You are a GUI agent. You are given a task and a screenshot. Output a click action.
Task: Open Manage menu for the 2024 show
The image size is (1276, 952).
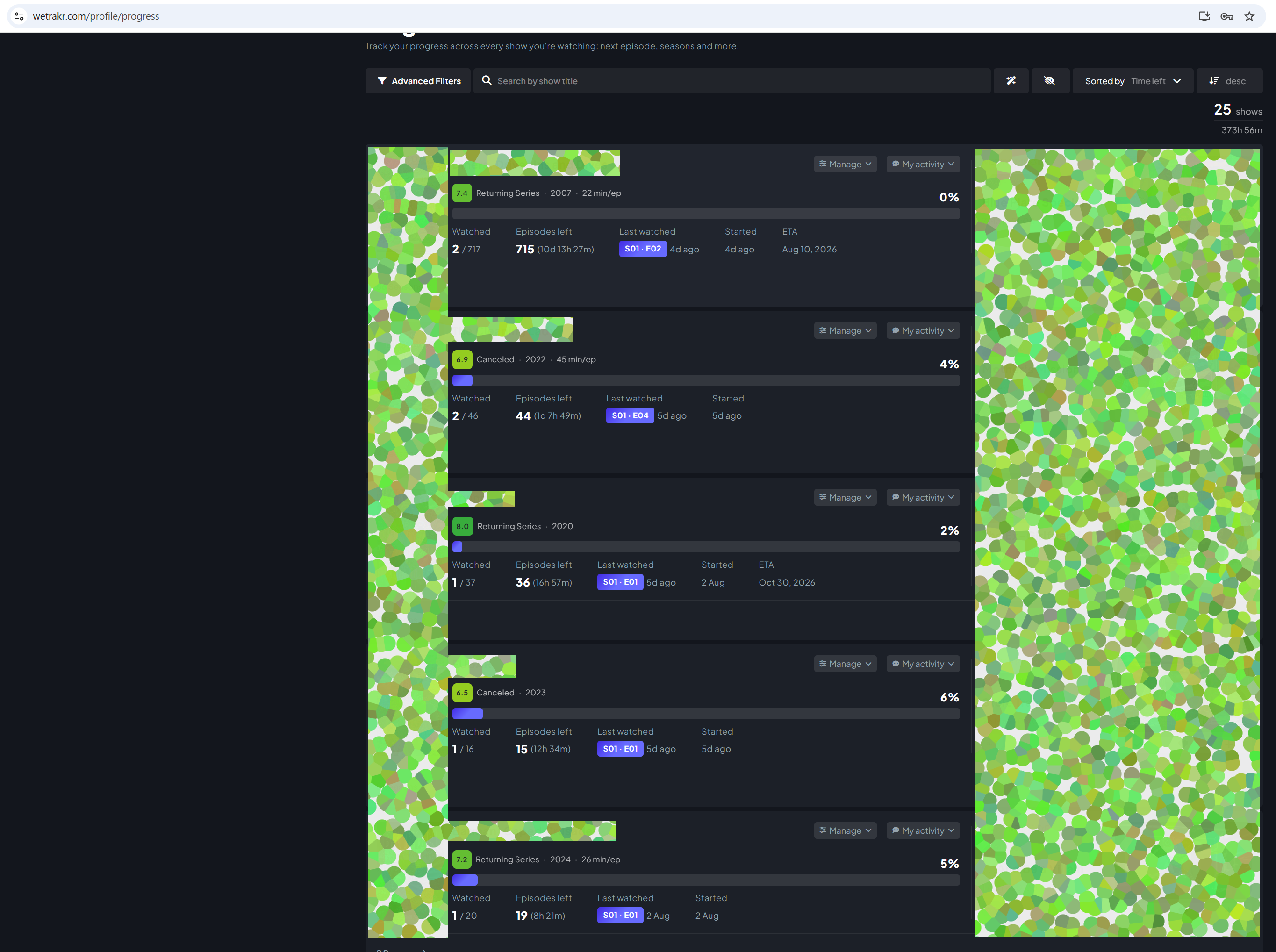coord(845,830)
